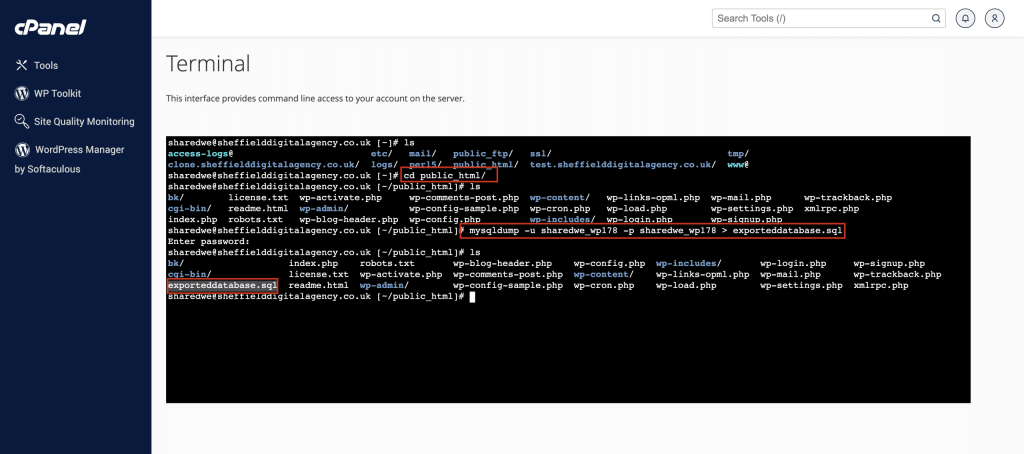Click the WP Toolkit WordPress icon
Screen dimensions: 1024x454
[x=22, y=93]
